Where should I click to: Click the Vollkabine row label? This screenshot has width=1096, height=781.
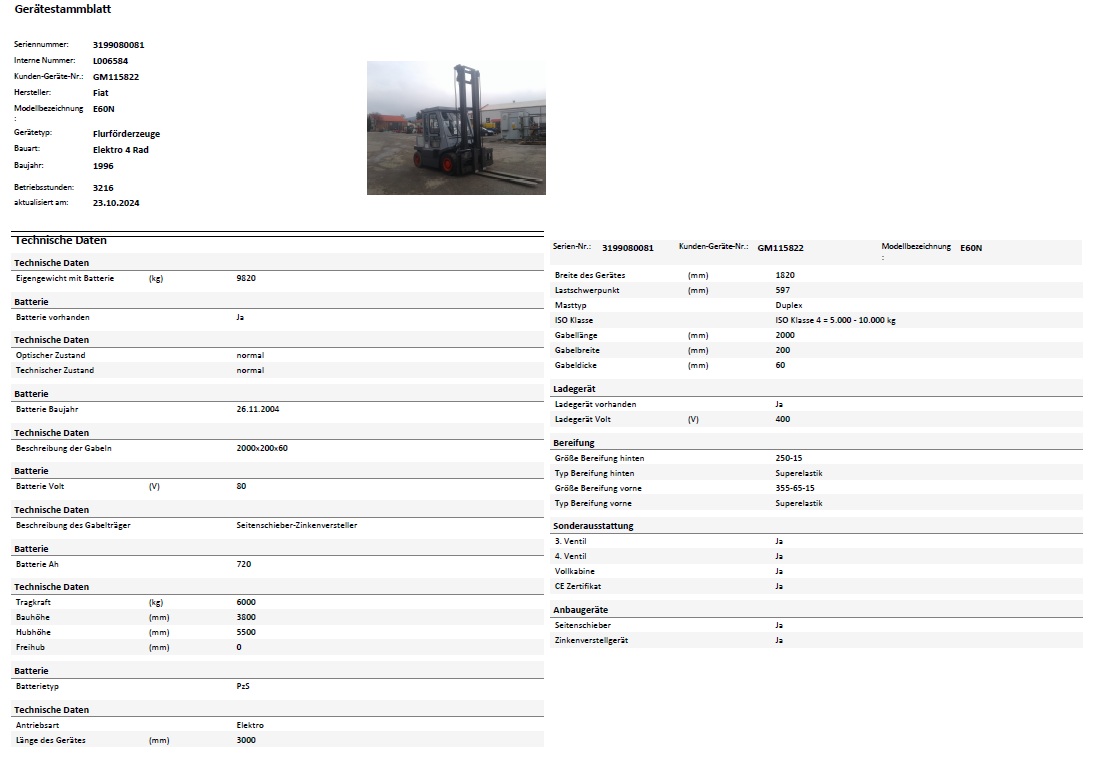[575, 571]
